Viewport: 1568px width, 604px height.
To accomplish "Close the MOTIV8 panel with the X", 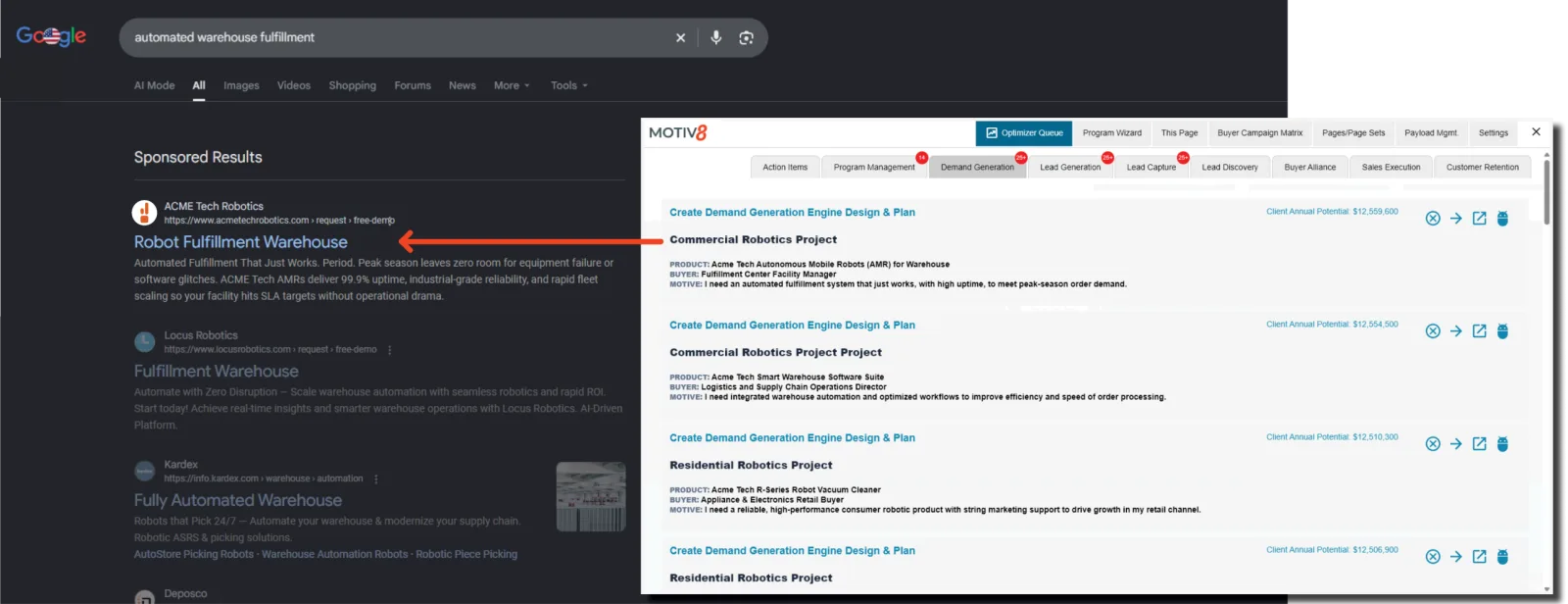I will pyautogui.click(x=1536, y=131).
